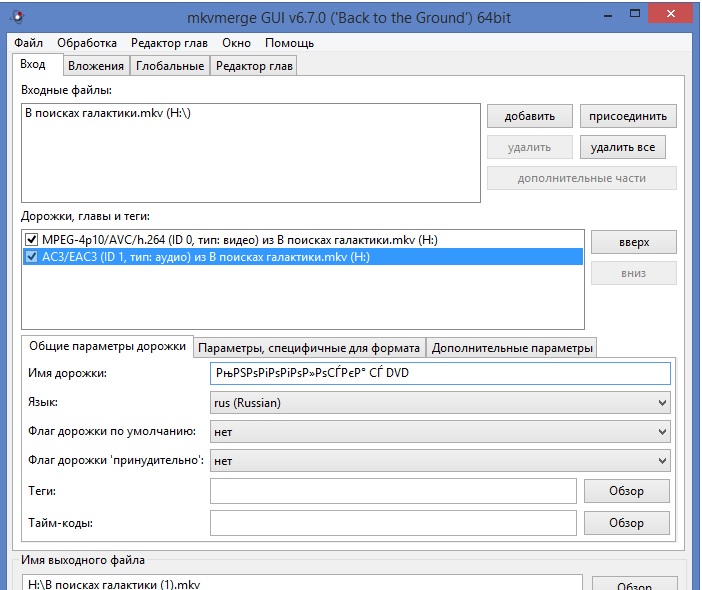
Task: Click the добавить button
Action: pyautogui.click(x=530, y=116)
